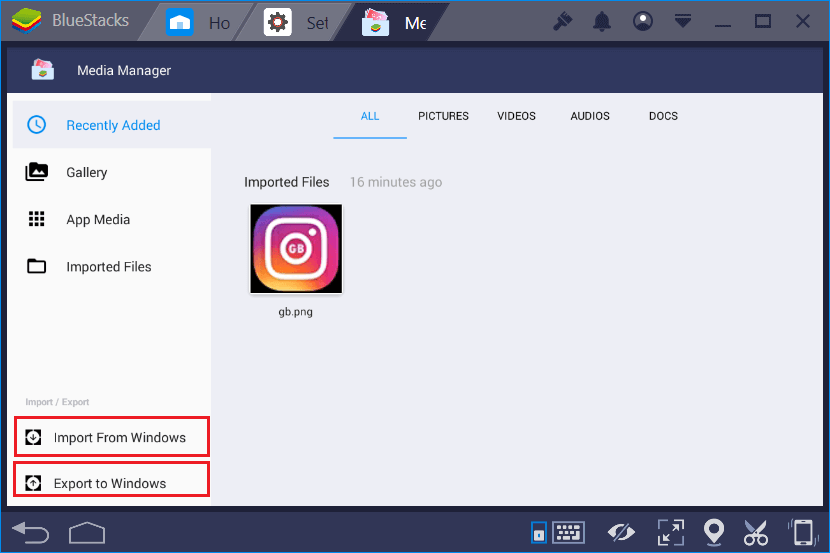Click the '16 minutes ago' timestamp
This screenshot has width=830, height=553.
click(396, 182)
